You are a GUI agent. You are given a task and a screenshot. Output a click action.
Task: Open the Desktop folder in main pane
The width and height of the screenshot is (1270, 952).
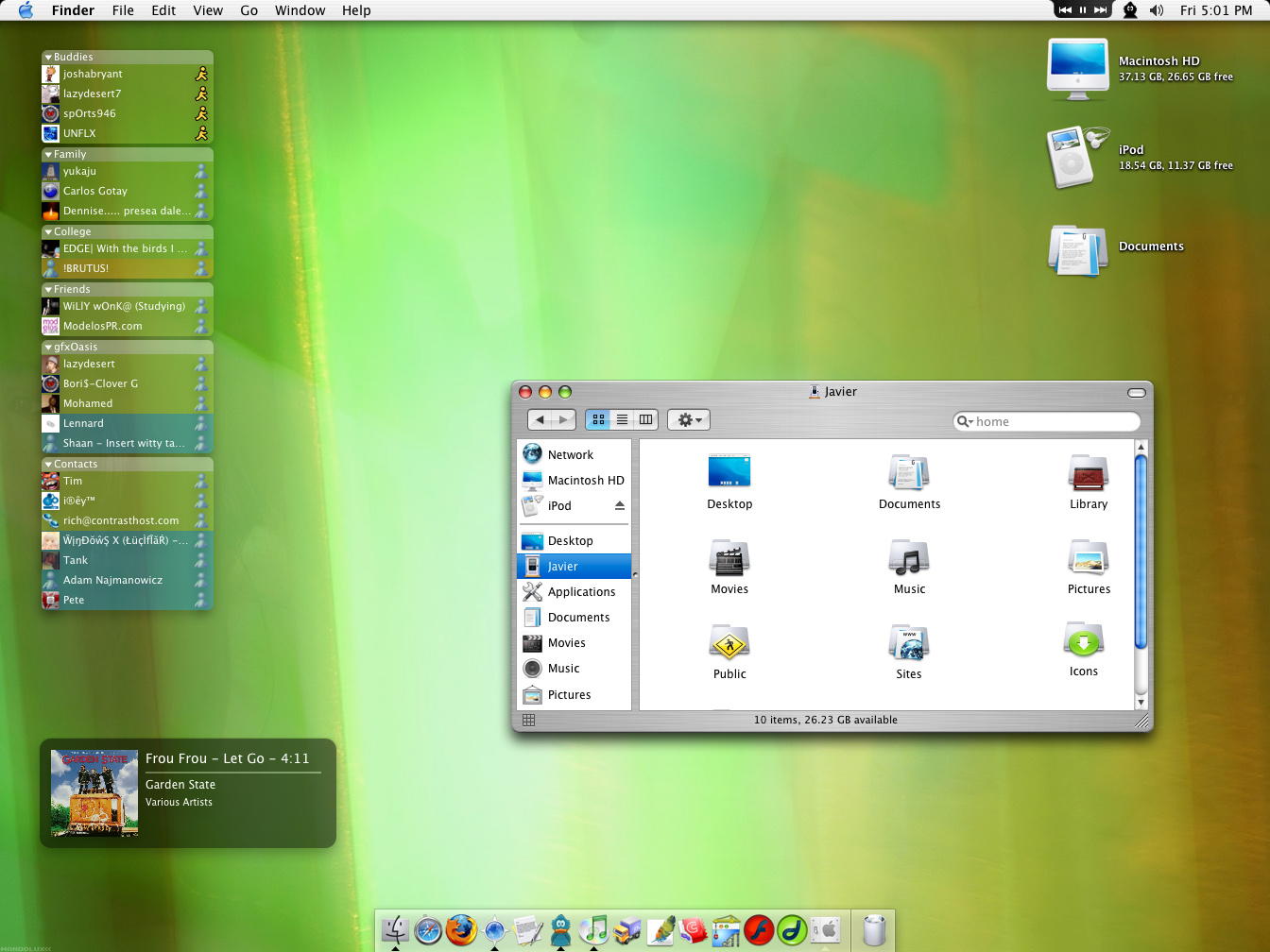click(x=729, y=471)
